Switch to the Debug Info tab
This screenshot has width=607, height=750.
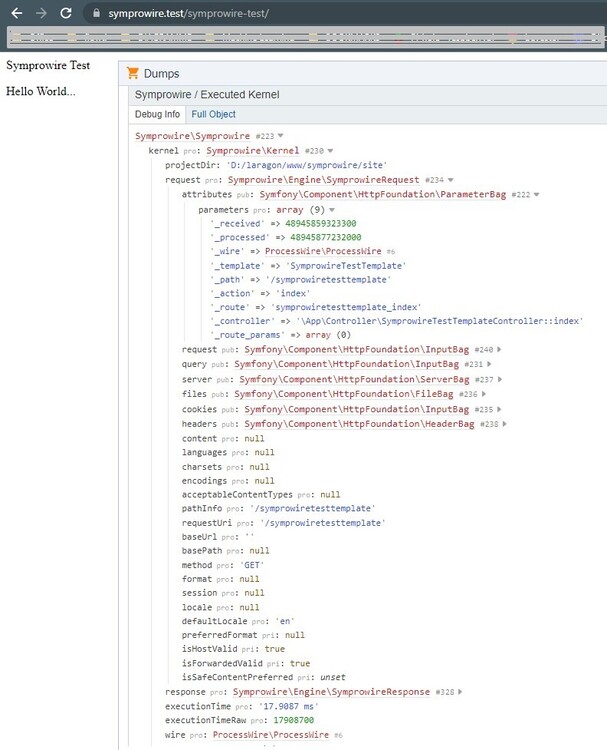click(157, 114)
